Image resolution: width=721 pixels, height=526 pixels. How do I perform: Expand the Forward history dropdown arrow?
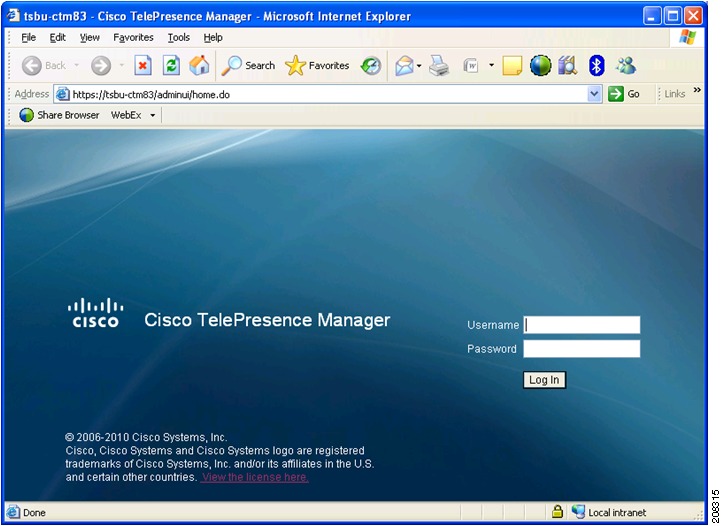pyautogui.click(x=122, y=65)
